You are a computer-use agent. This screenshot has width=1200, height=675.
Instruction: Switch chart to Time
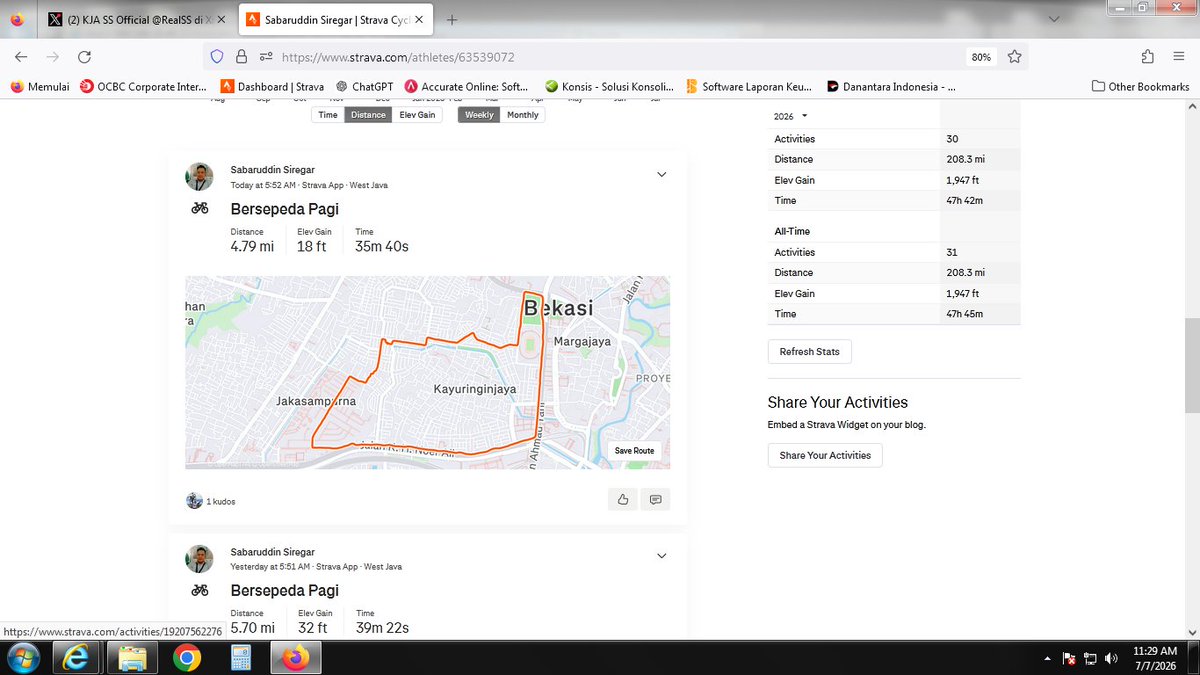(x=328, y=115)
